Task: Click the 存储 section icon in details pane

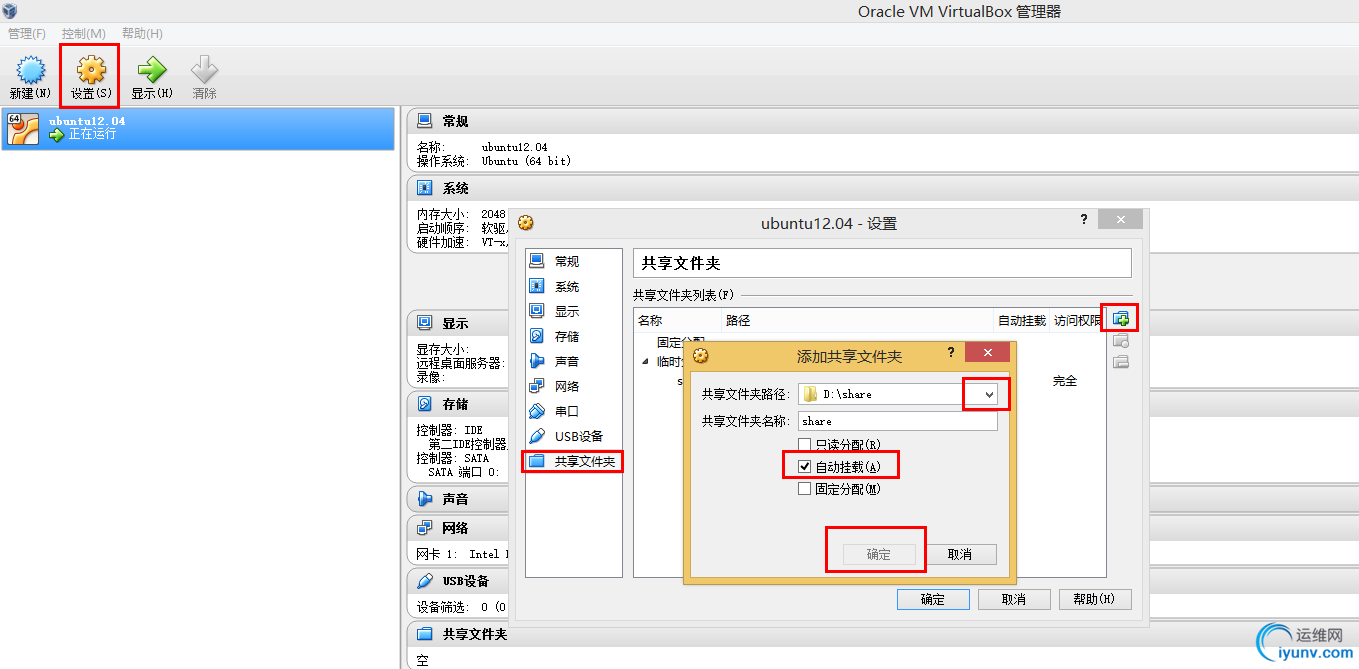Action: pos(424,404)
